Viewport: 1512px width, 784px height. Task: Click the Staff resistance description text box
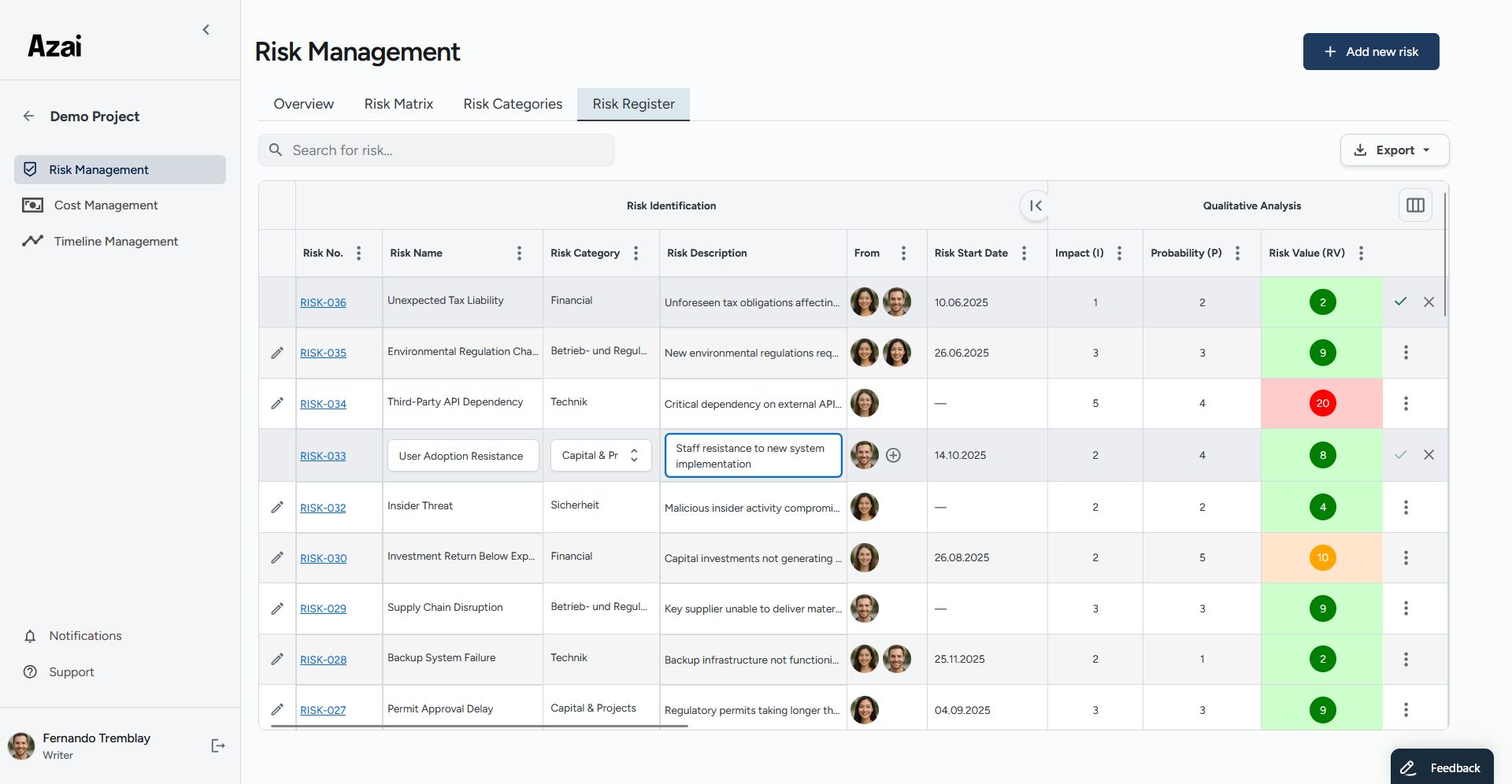pos(754,456)
